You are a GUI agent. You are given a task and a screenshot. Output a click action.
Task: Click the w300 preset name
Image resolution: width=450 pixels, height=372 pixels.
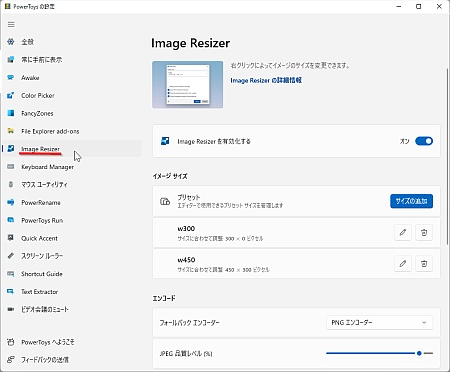(x=186, y=229)
